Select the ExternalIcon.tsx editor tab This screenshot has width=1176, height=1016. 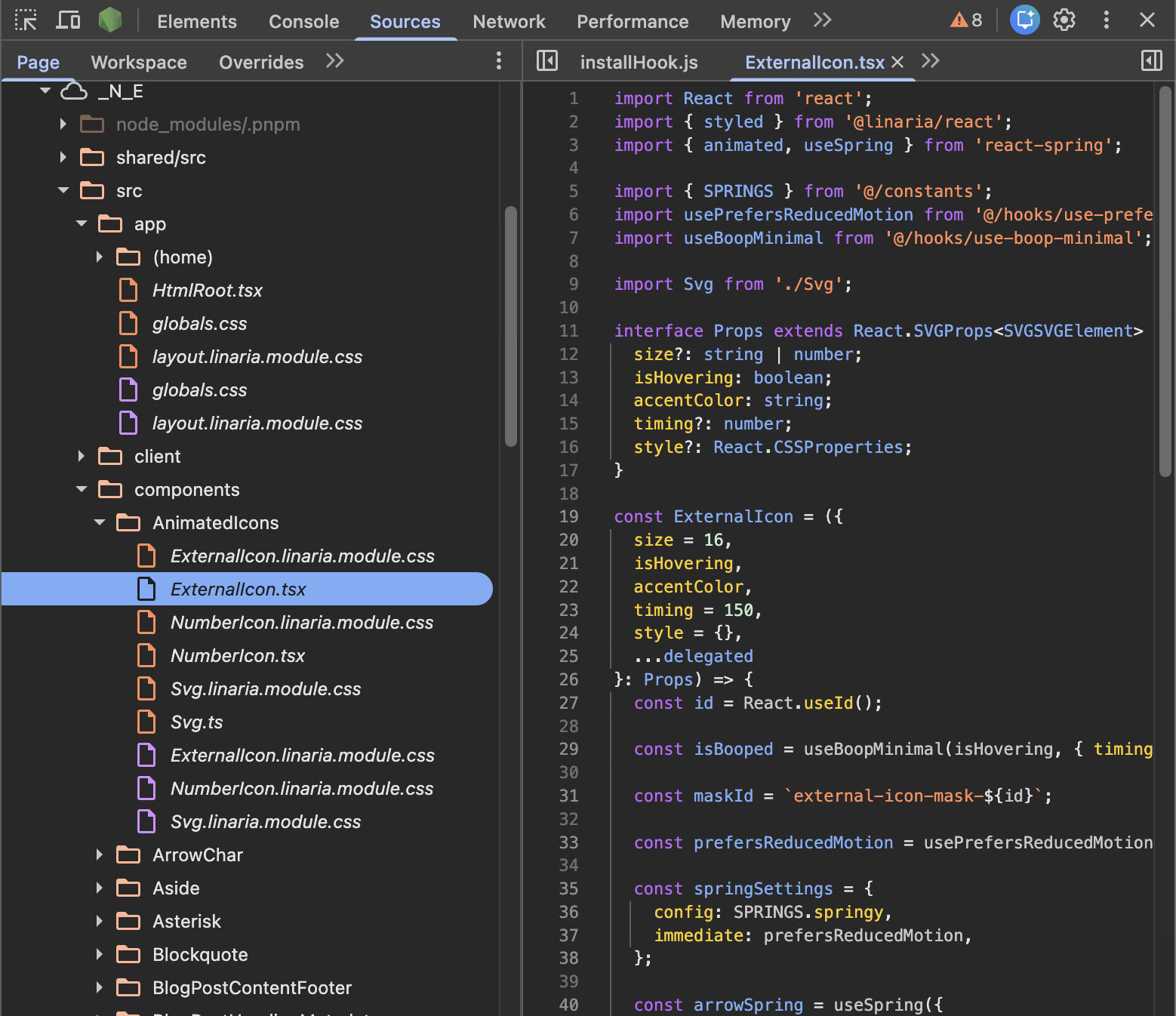(814, 63)
